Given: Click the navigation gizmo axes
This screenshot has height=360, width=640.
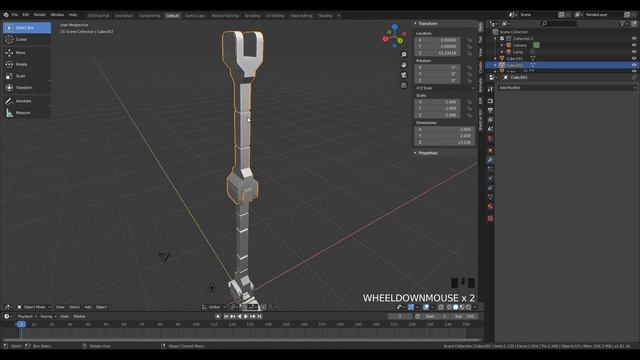Looking at the screenshot, I should tap(393, 36).
